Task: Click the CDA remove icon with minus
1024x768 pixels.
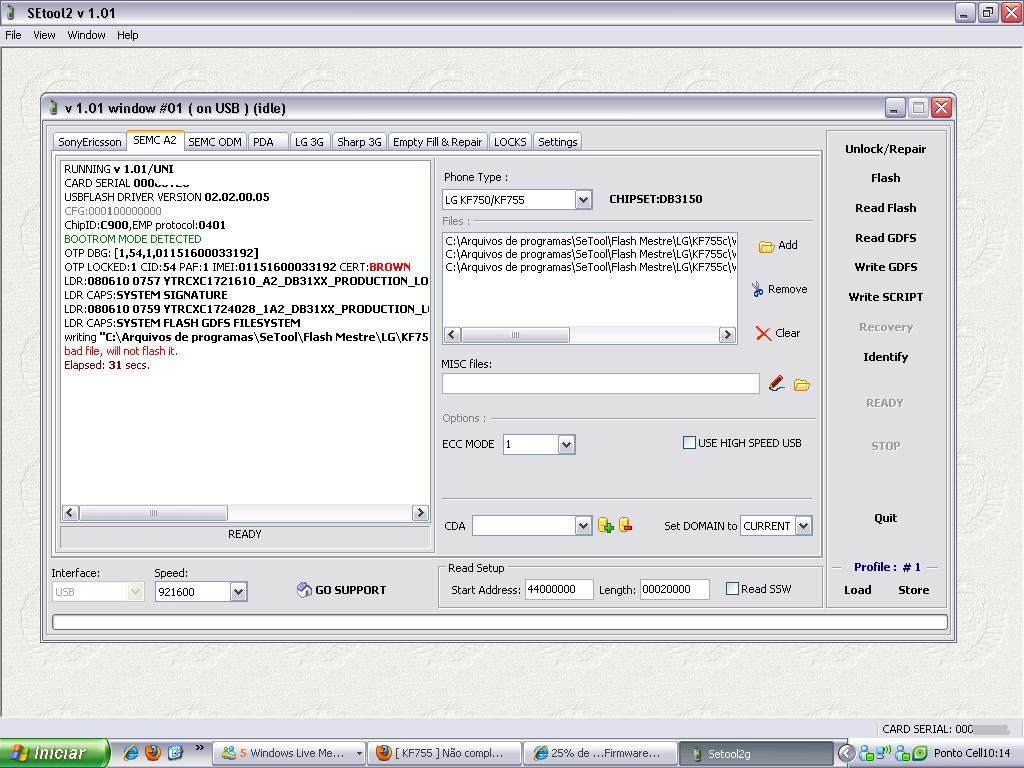Action: pyautogui.click(x=625, y=525)
